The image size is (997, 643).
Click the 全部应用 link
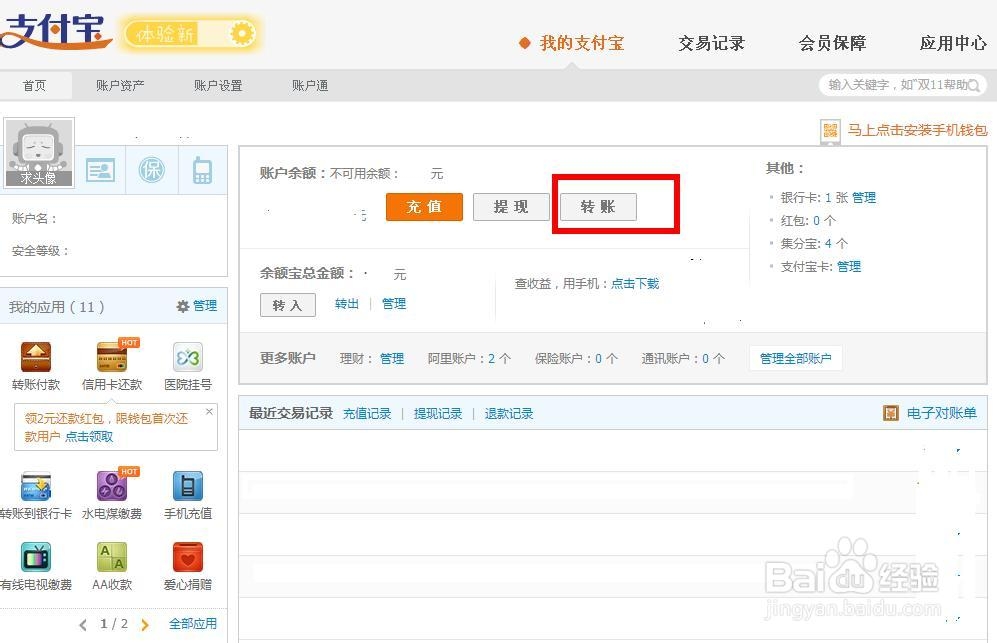[x=193, y=624]
